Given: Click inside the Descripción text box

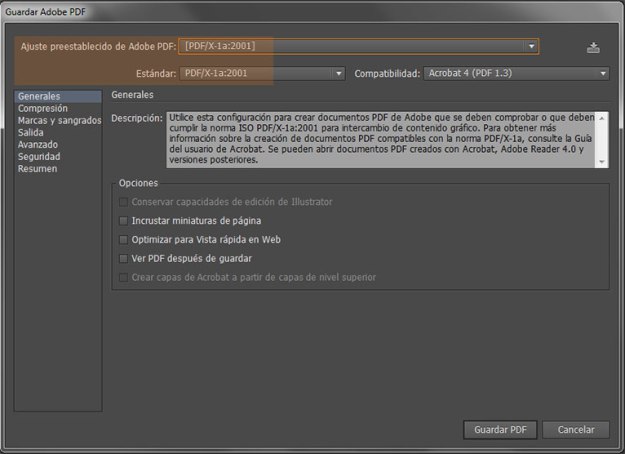Looking at the screenshot, I should tap(381, 139).
